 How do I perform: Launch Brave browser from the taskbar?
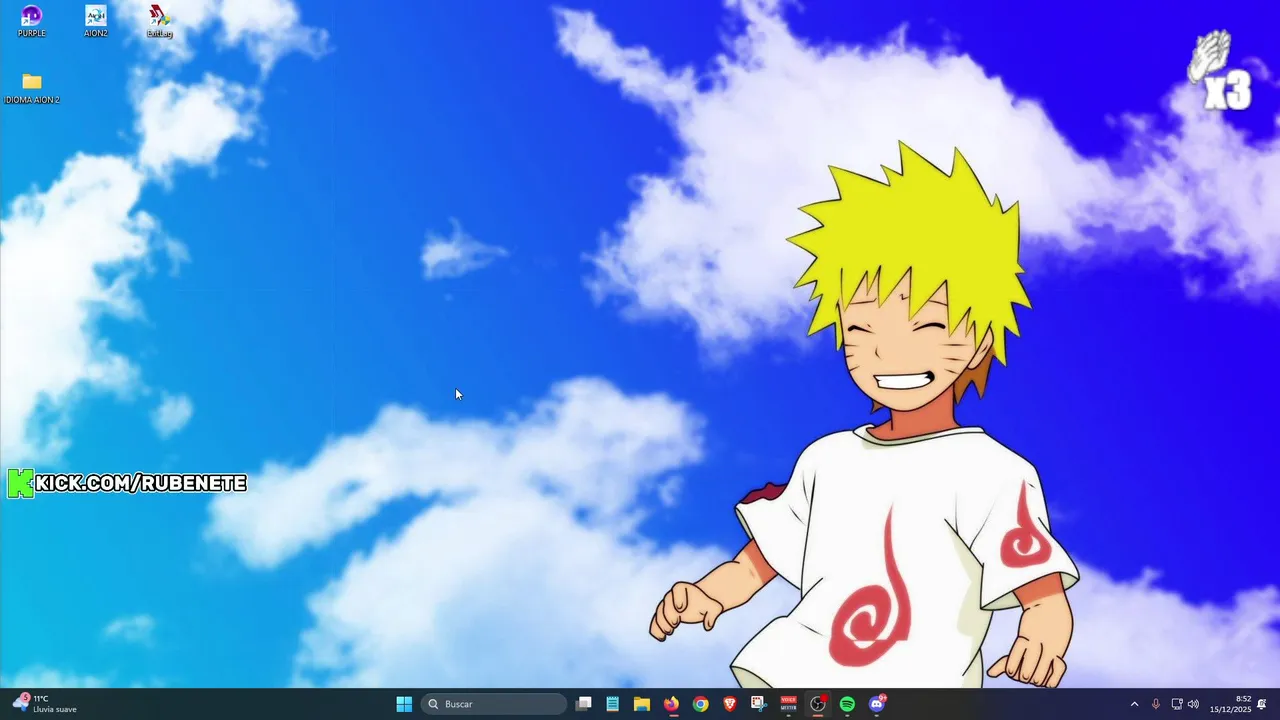[x=730, y=704]
